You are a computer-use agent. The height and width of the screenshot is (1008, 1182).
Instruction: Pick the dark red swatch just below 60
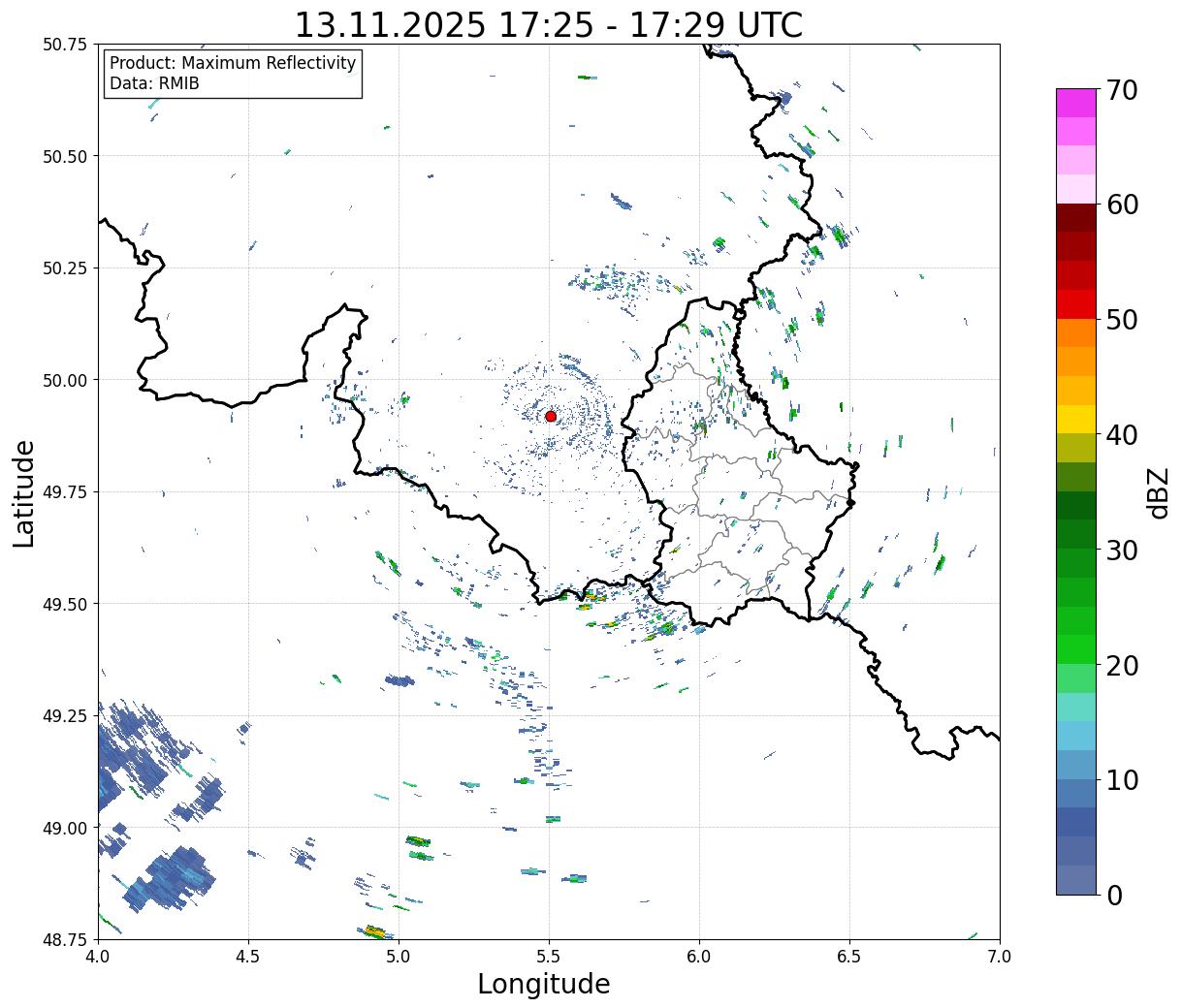[1075, 217]
